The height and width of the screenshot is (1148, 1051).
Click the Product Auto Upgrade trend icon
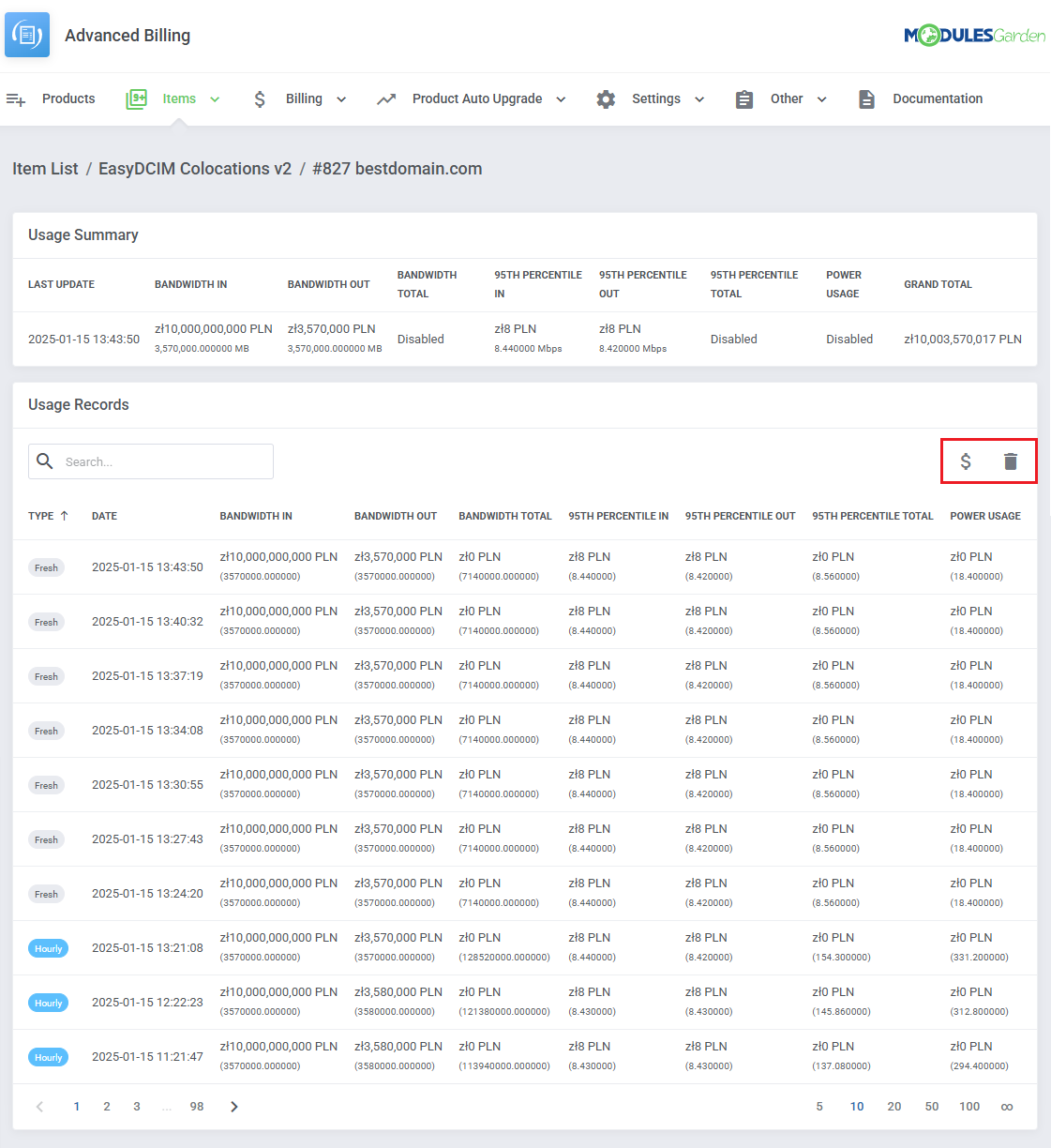[386, 98]
